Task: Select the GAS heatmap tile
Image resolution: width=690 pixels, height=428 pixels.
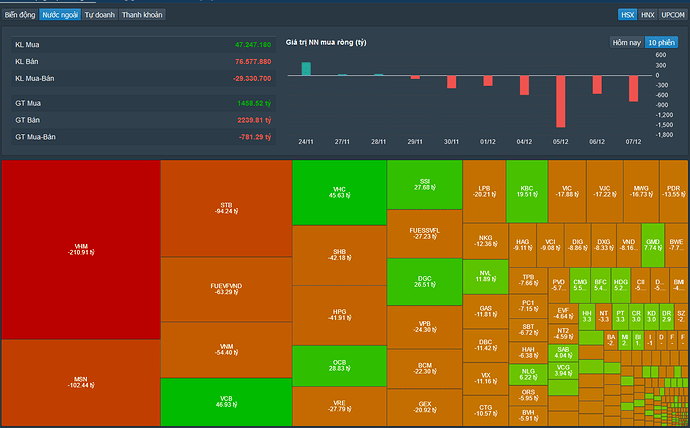Action: tap(485, 311)
